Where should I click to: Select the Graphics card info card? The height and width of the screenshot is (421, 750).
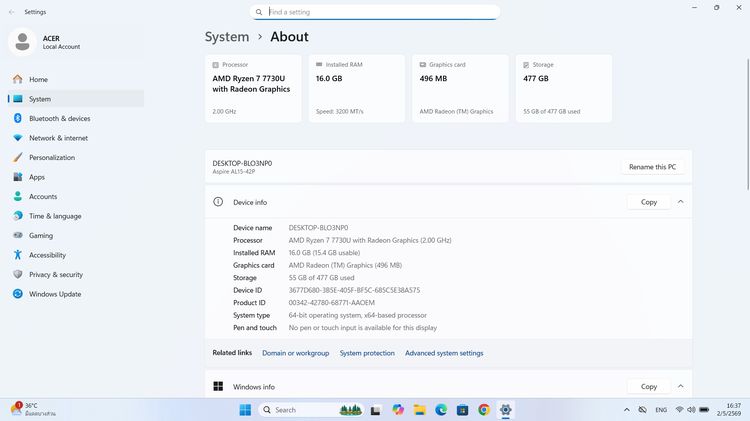click(x=460, y=89)
